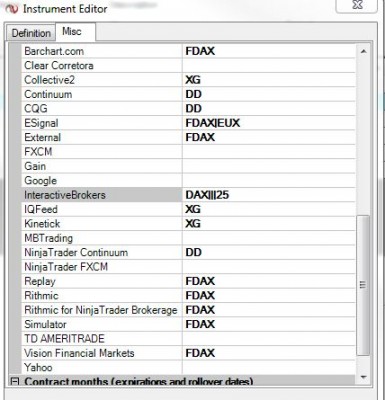Click the empty Clear Corretora value field
The width and height of the screenshot is (385, 400).
[269, 66]
